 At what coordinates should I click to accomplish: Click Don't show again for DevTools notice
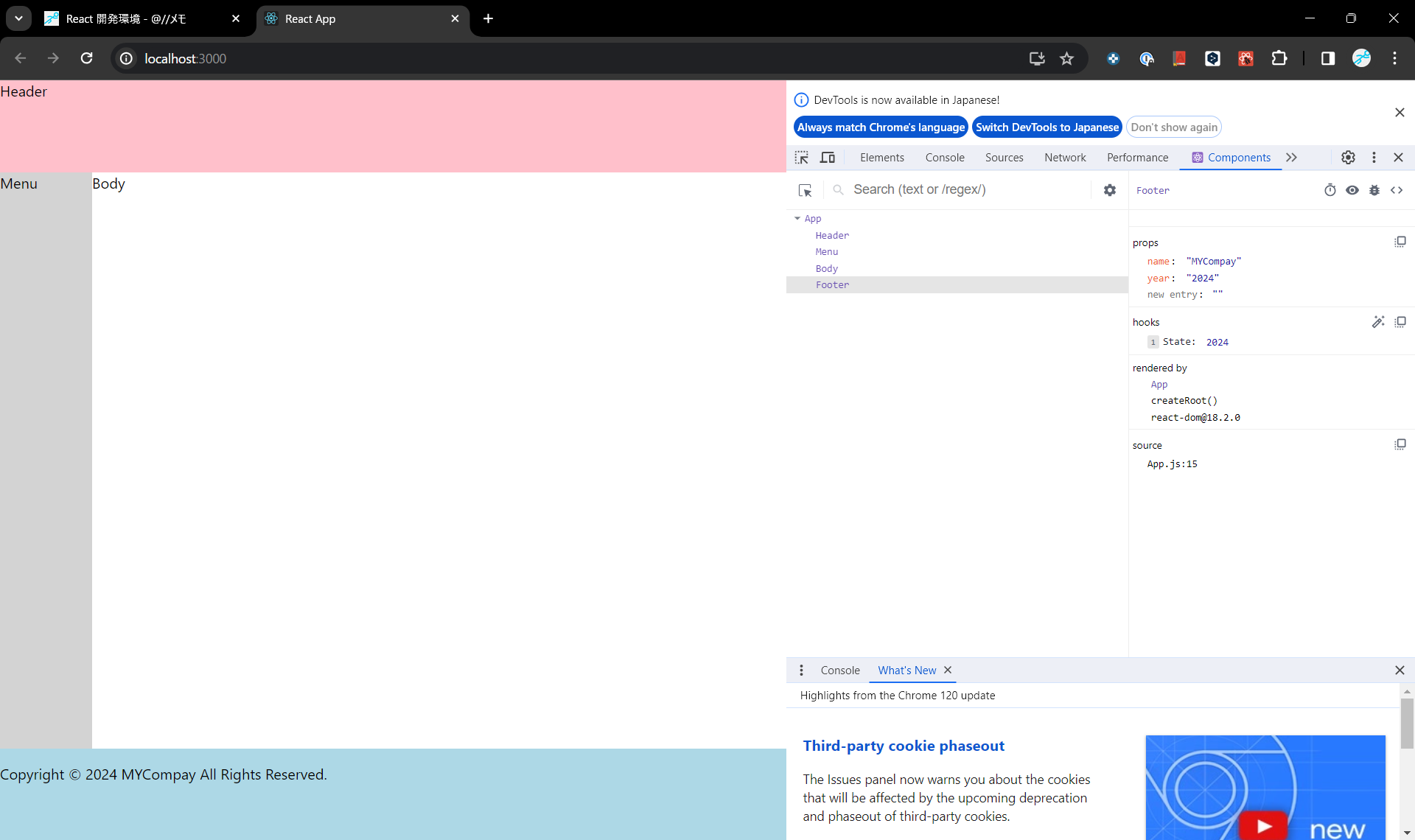pos(1173,127)
